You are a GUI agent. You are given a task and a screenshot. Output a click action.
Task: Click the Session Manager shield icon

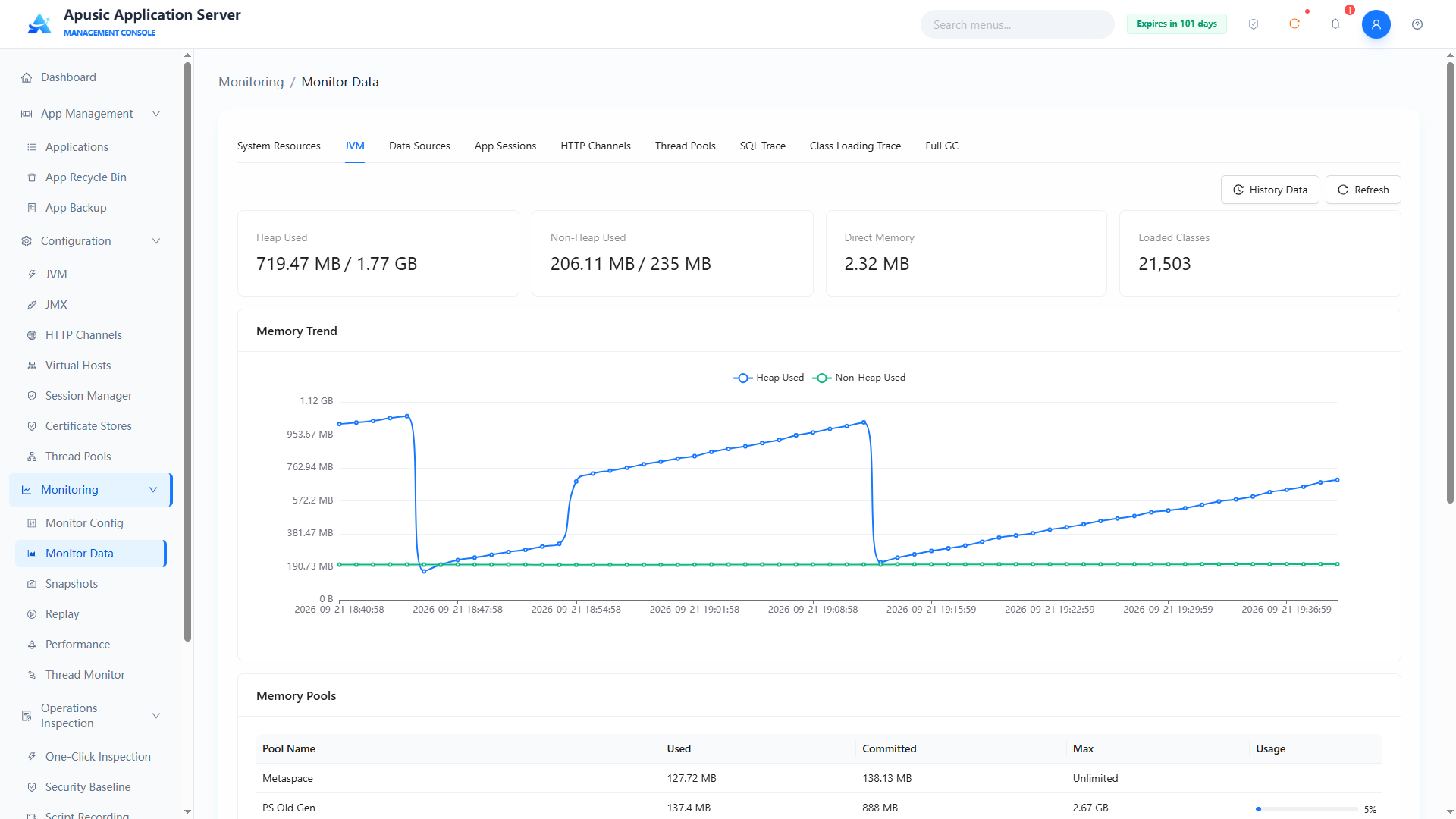tap(32, 396)
